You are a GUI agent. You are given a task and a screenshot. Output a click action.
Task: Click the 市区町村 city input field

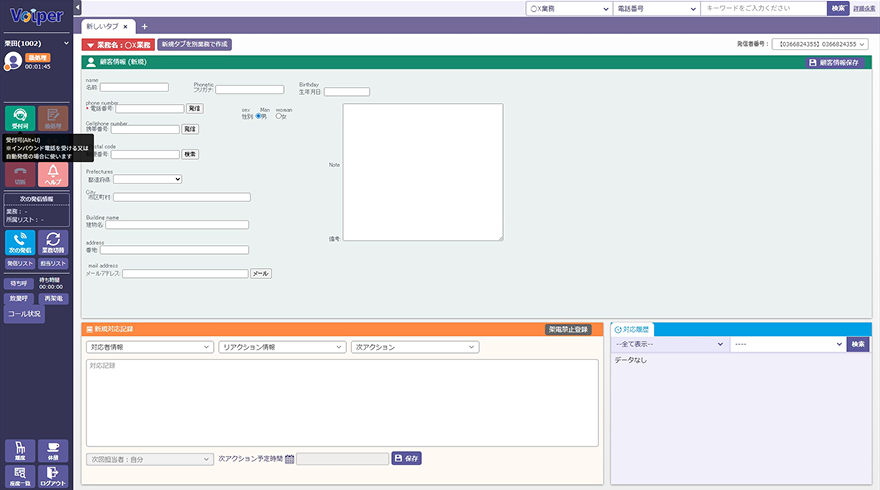[182, 197]
